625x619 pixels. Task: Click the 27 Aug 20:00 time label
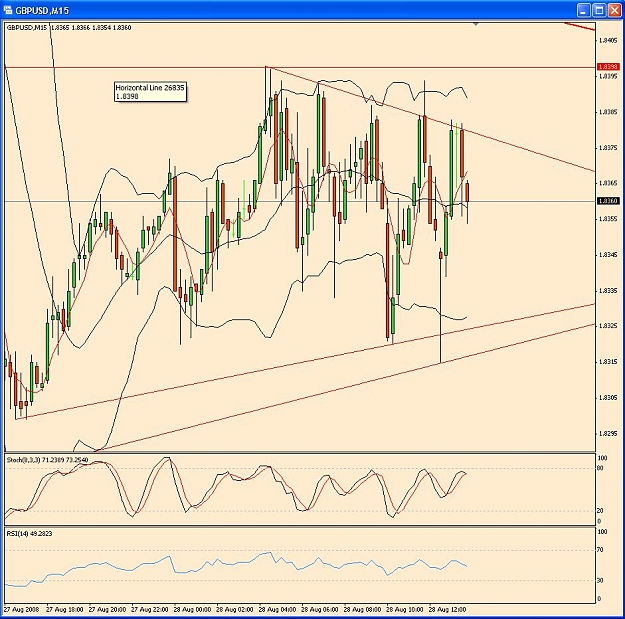[107, 609]
